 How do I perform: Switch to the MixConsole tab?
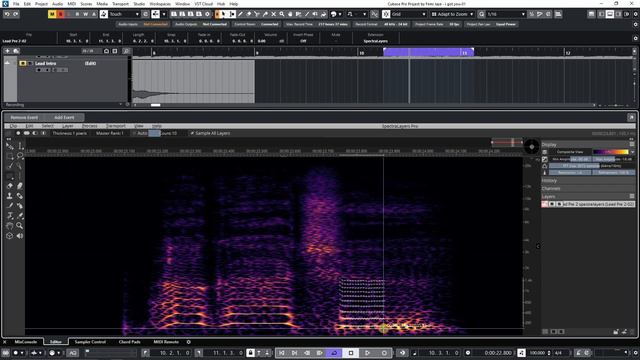[25, 342]
